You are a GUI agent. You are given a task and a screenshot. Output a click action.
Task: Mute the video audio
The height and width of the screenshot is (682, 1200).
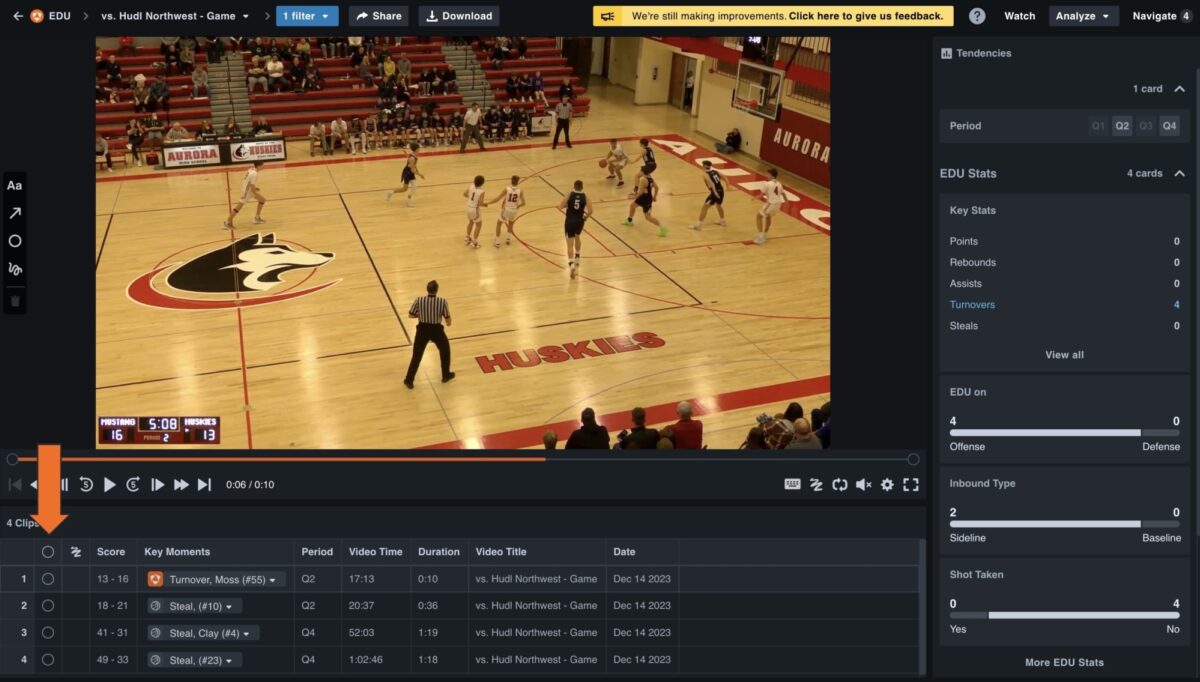pyautogui.click(x=863, y=484)
